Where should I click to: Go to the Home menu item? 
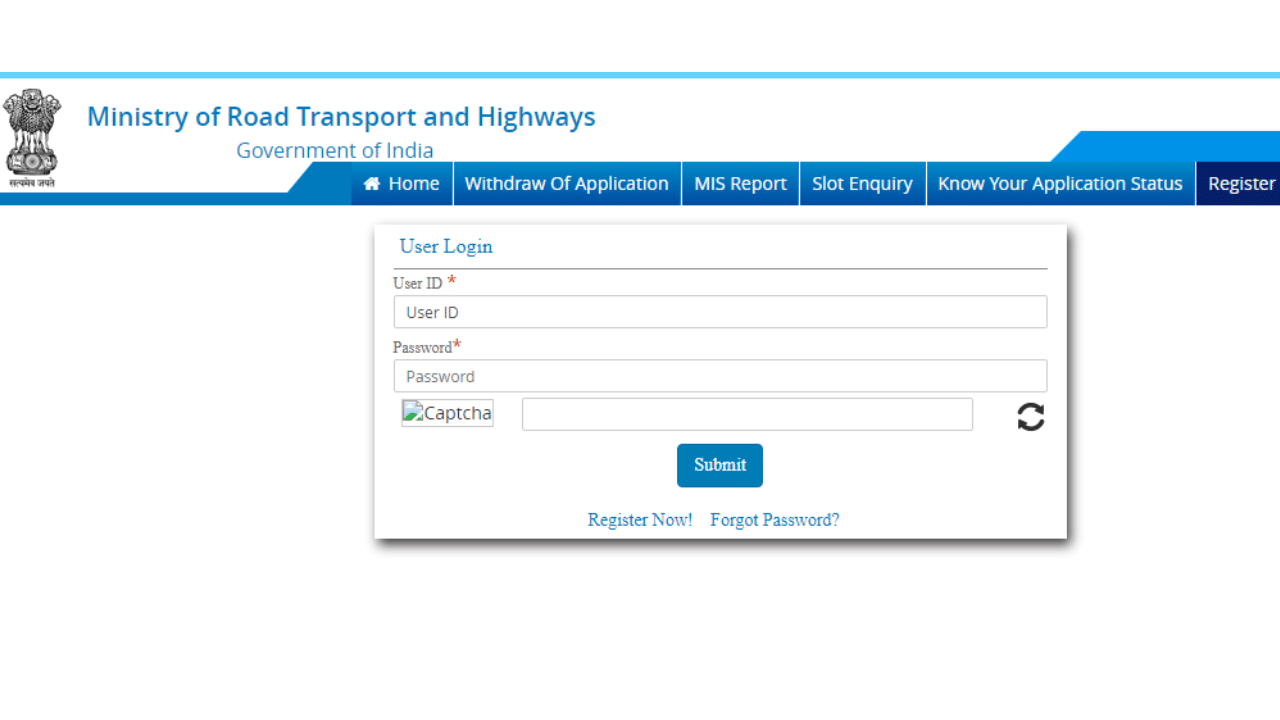click(x=401, y=183)
